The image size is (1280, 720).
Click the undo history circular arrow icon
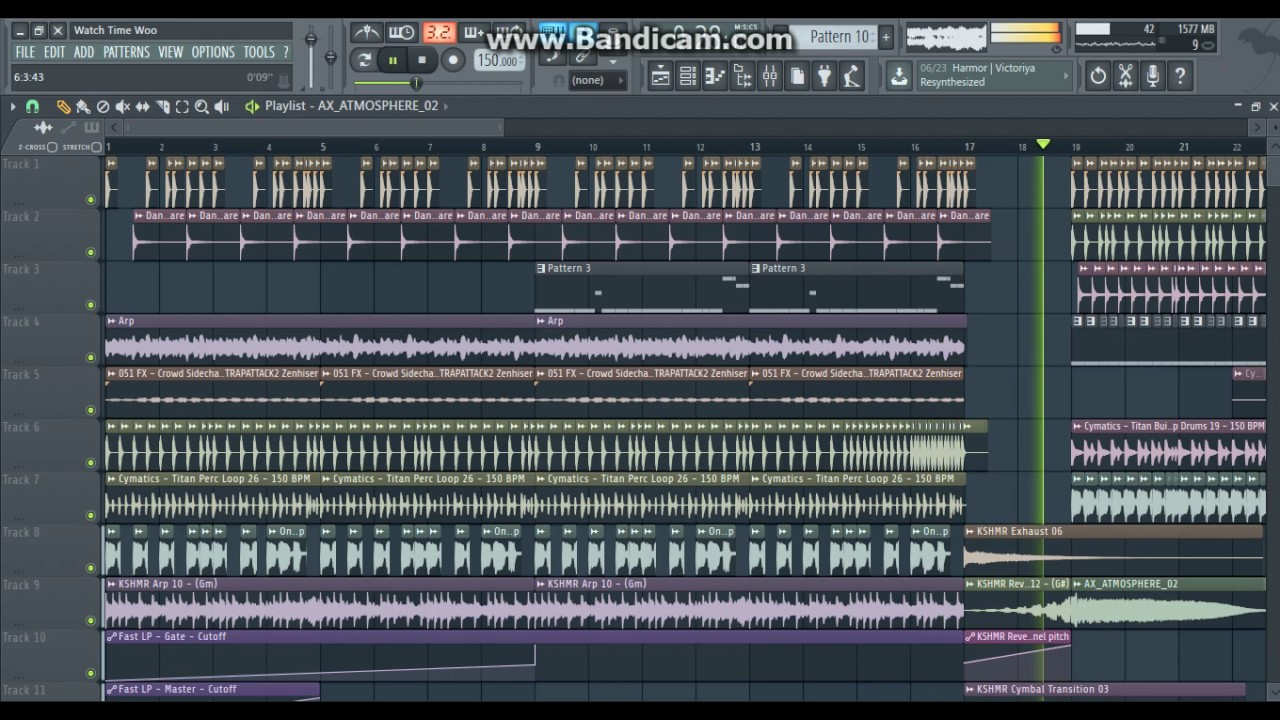click(1098, 75)
